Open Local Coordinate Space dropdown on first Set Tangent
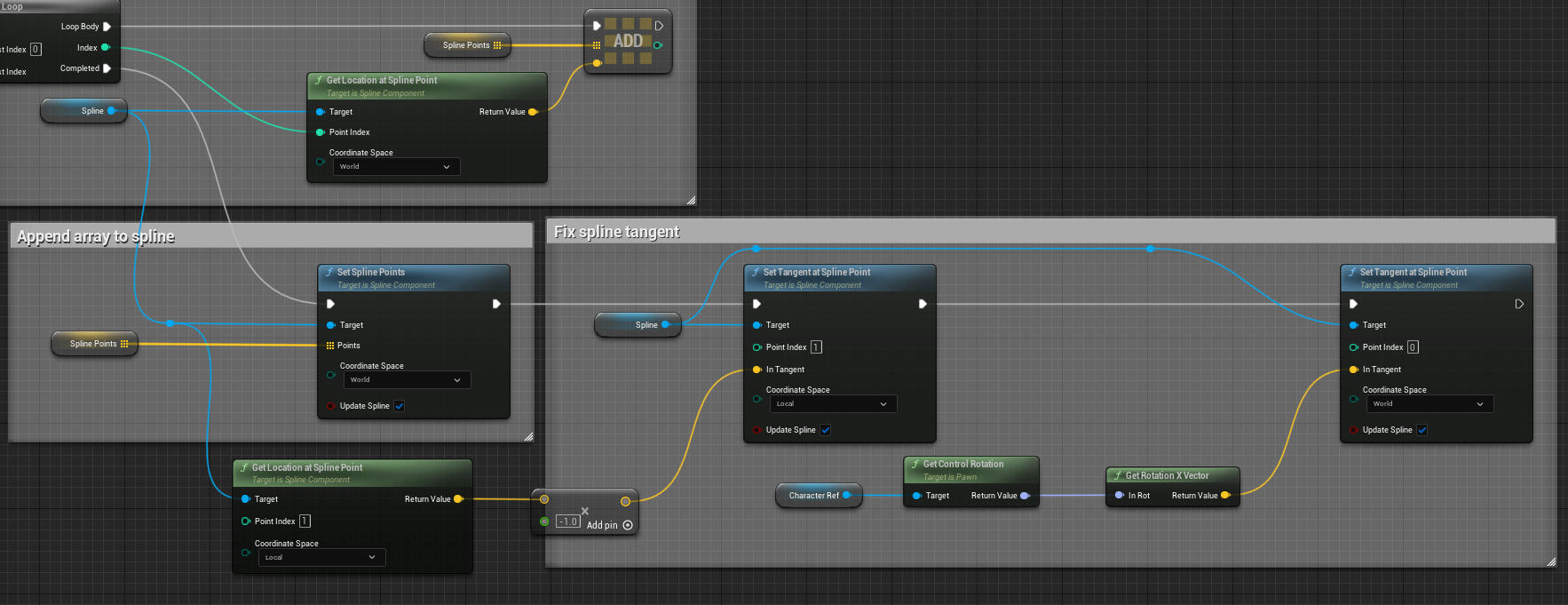 click(833, 403)
